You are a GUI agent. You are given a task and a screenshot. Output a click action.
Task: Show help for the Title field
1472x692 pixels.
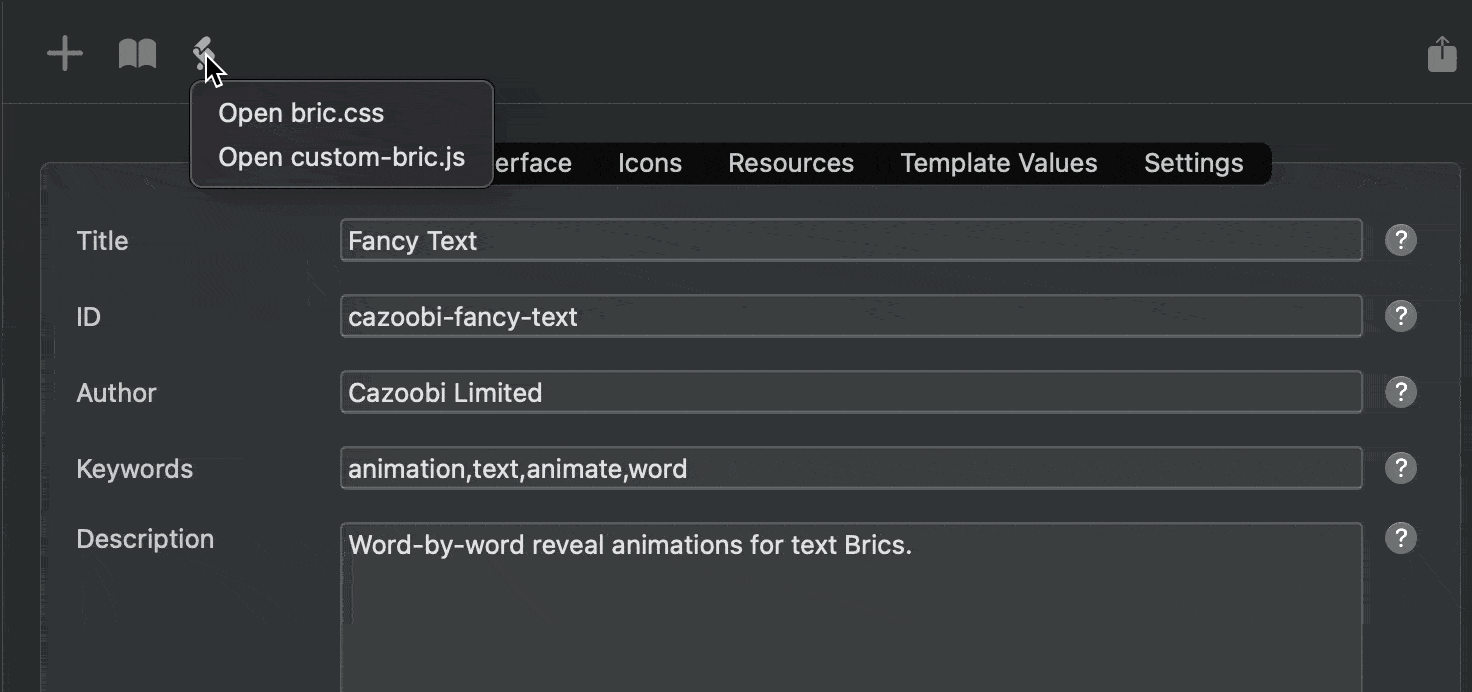click(1400, 240)
